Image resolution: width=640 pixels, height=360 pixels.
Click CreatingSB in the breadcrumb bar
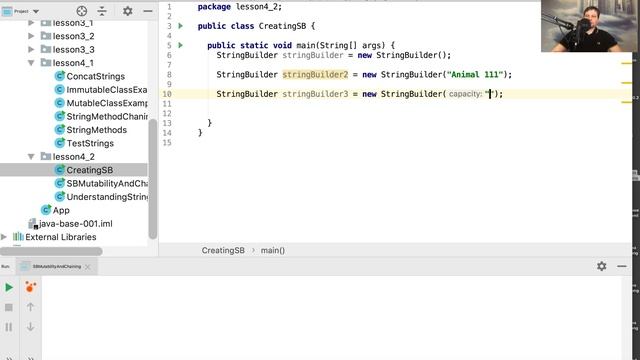coord(223,251)
